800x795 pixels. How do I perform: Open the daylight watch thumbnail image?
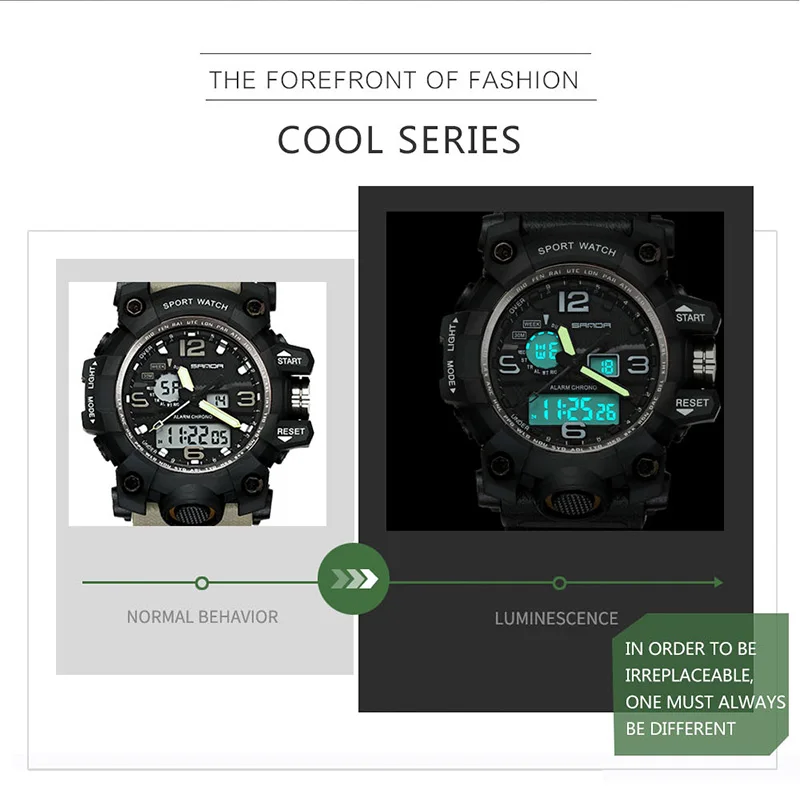point(197,404)
